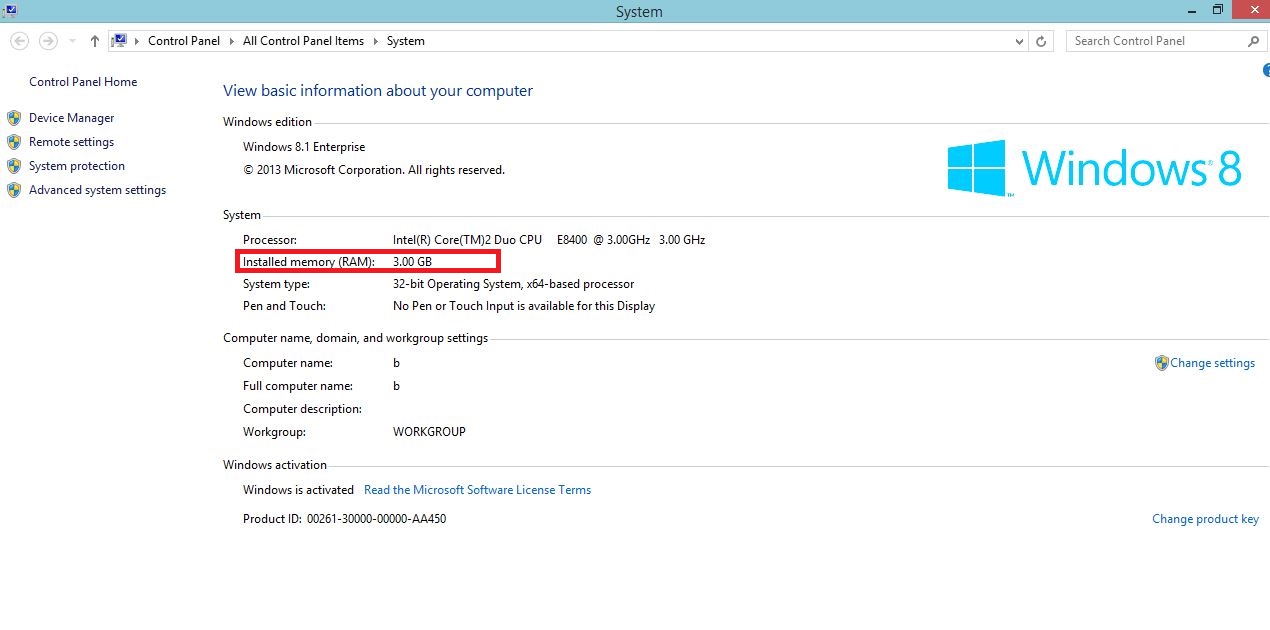Viewport: 1270px width, 630px height.
Task: Click the Windows 8 logo image
Action: point(1095,167)
